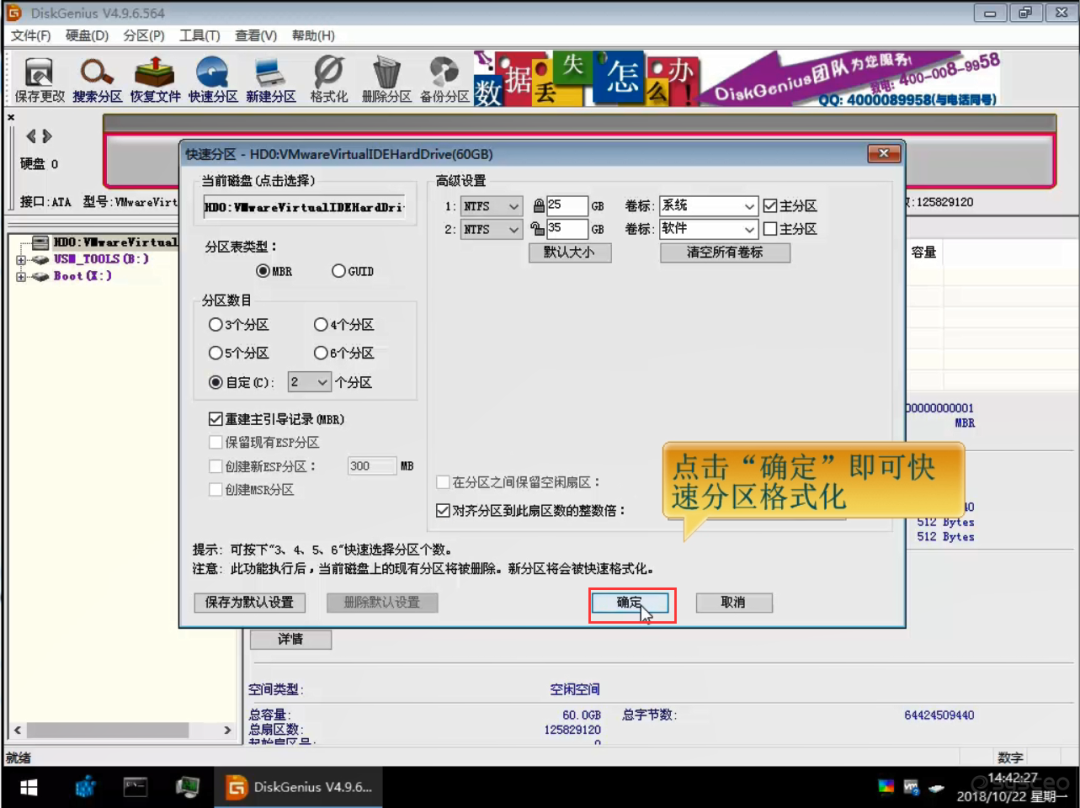Open the 备份分区 (Backup Partition) tool
This screenshot has height=808, width=1080.
pos(444,80)
